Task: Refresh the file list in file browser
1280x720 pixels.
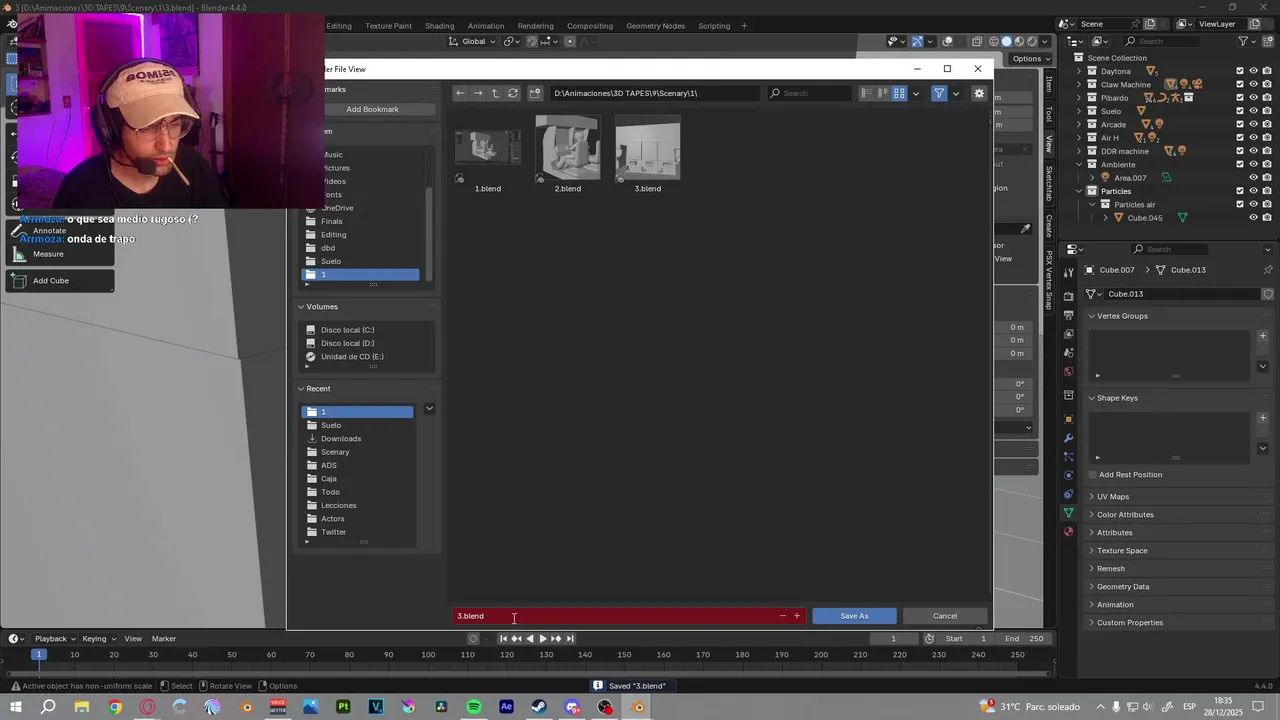Action: [513, 93]
